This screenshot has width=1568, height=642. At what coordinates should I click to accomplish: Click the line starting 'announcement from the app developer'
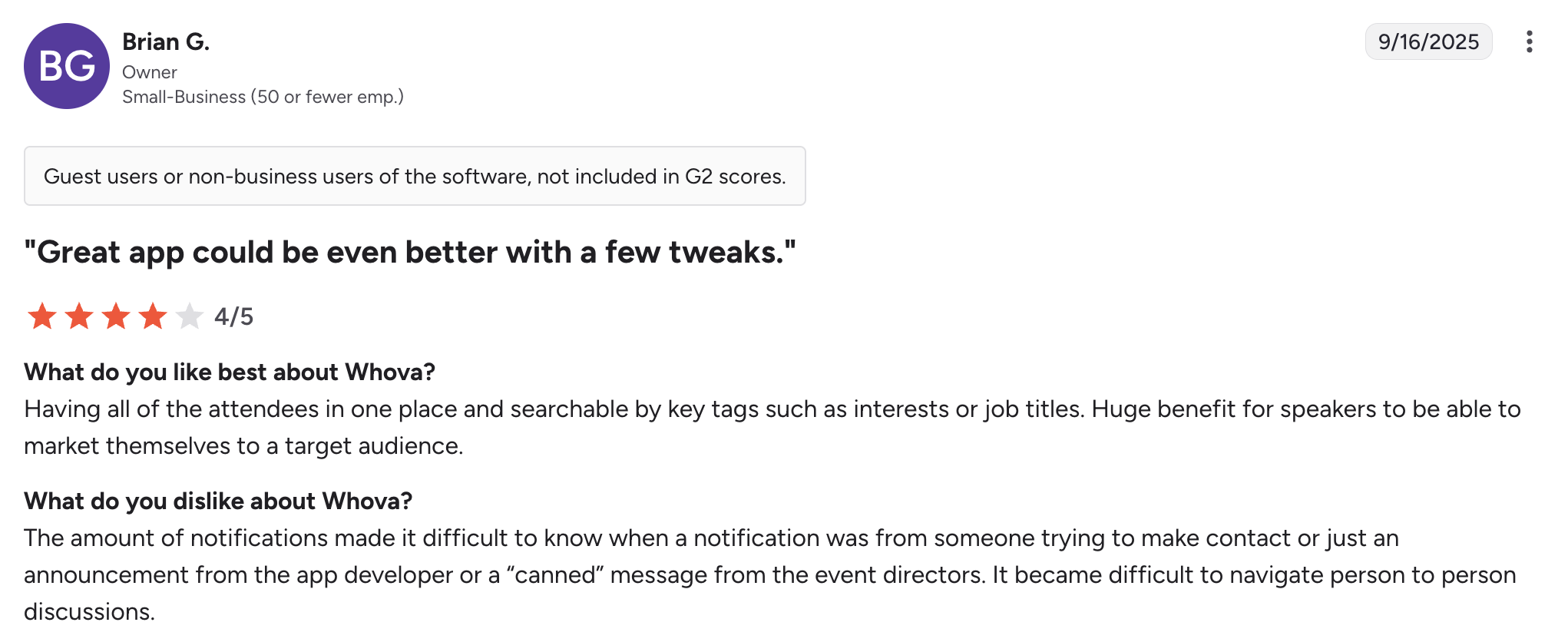point(769,574)
